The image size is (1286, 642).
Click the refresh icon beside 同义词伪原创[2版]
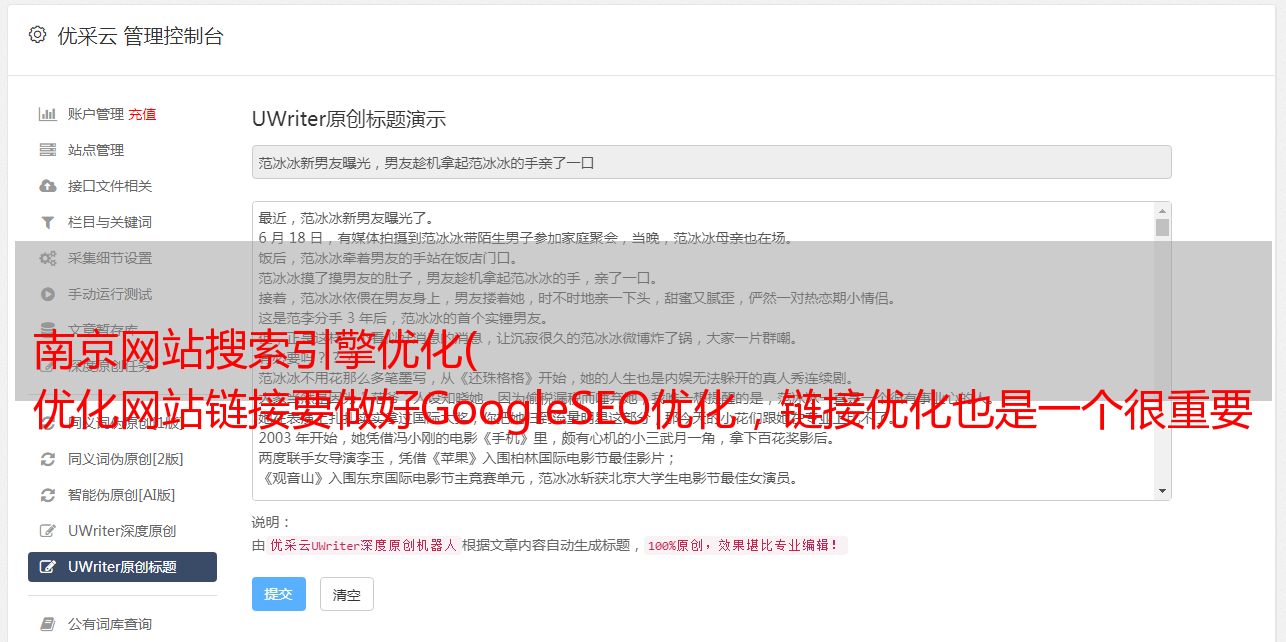coord(47,459)
